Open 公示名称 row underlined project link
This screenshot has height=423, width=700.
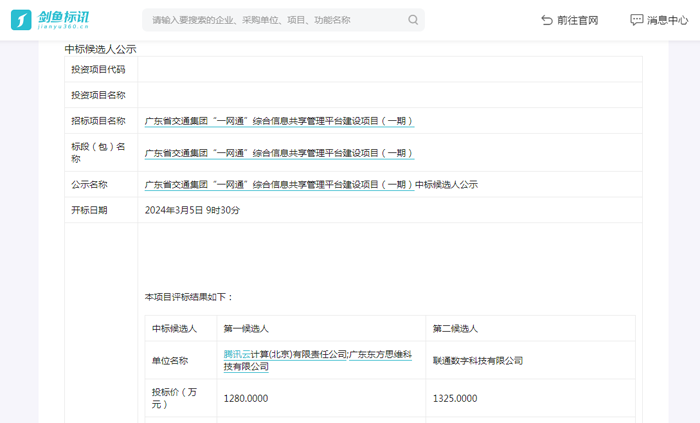(279, 185)
